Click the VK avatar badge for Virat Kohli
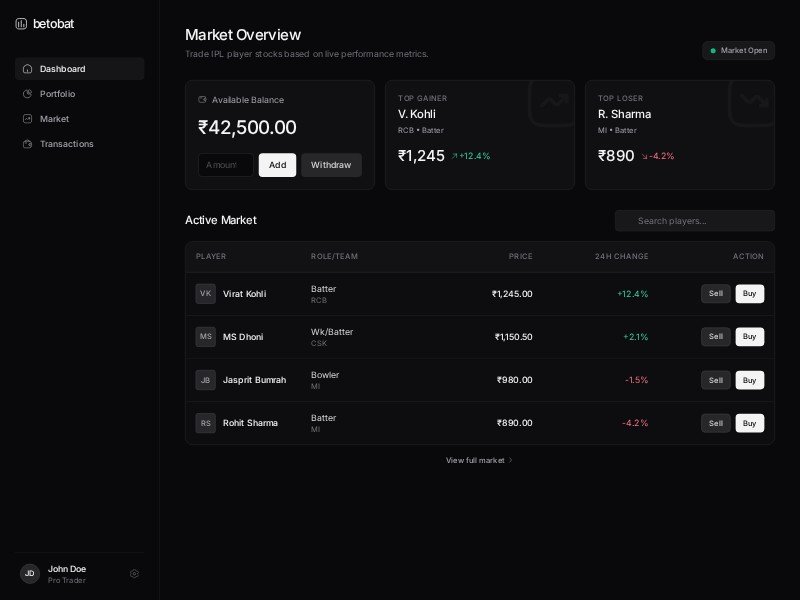This screenshot has height=600, width=800. click(205, 294)
